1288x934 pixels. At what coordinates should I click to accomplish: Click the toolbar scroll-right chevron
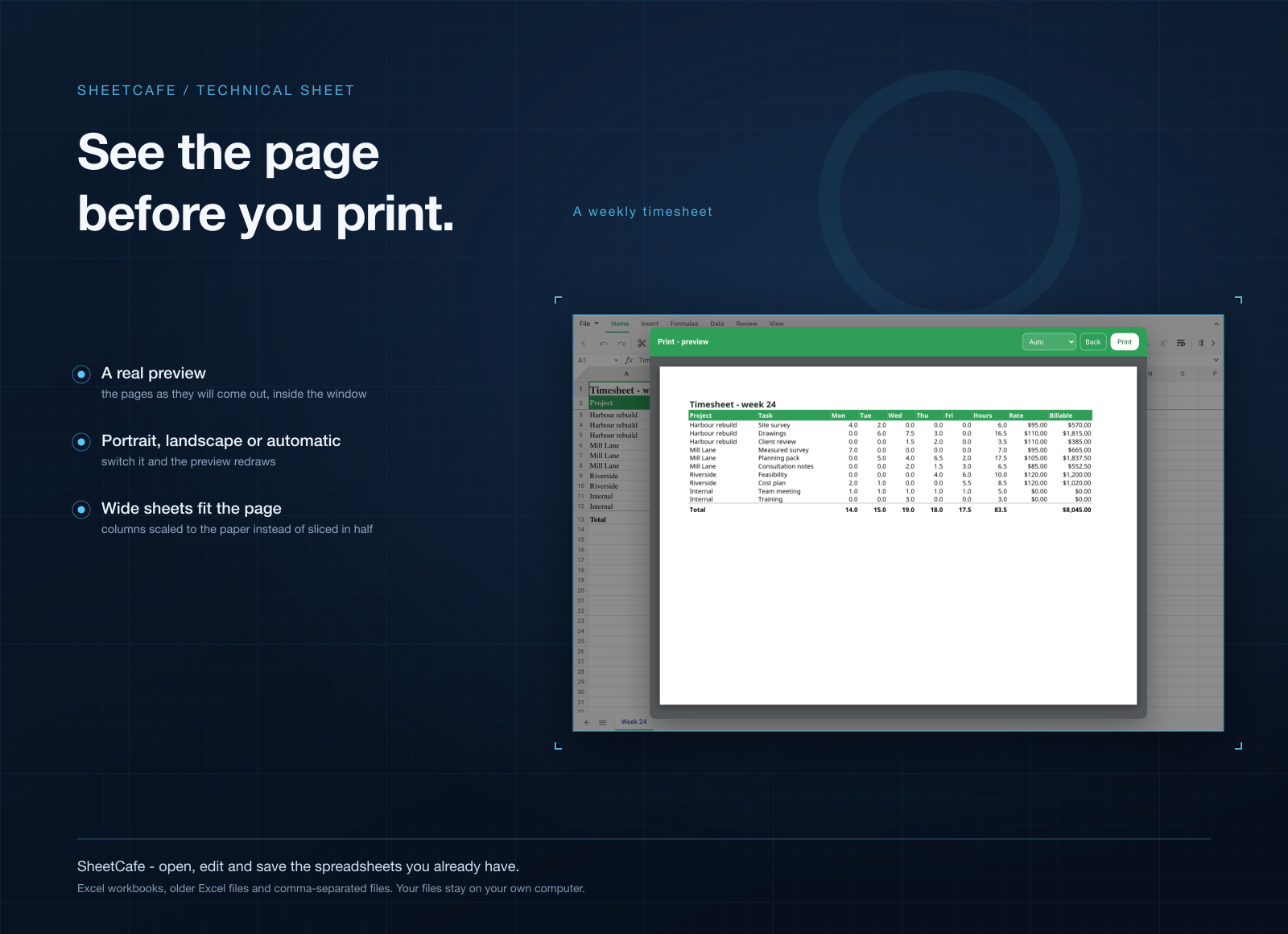[x=1213, y=343]
